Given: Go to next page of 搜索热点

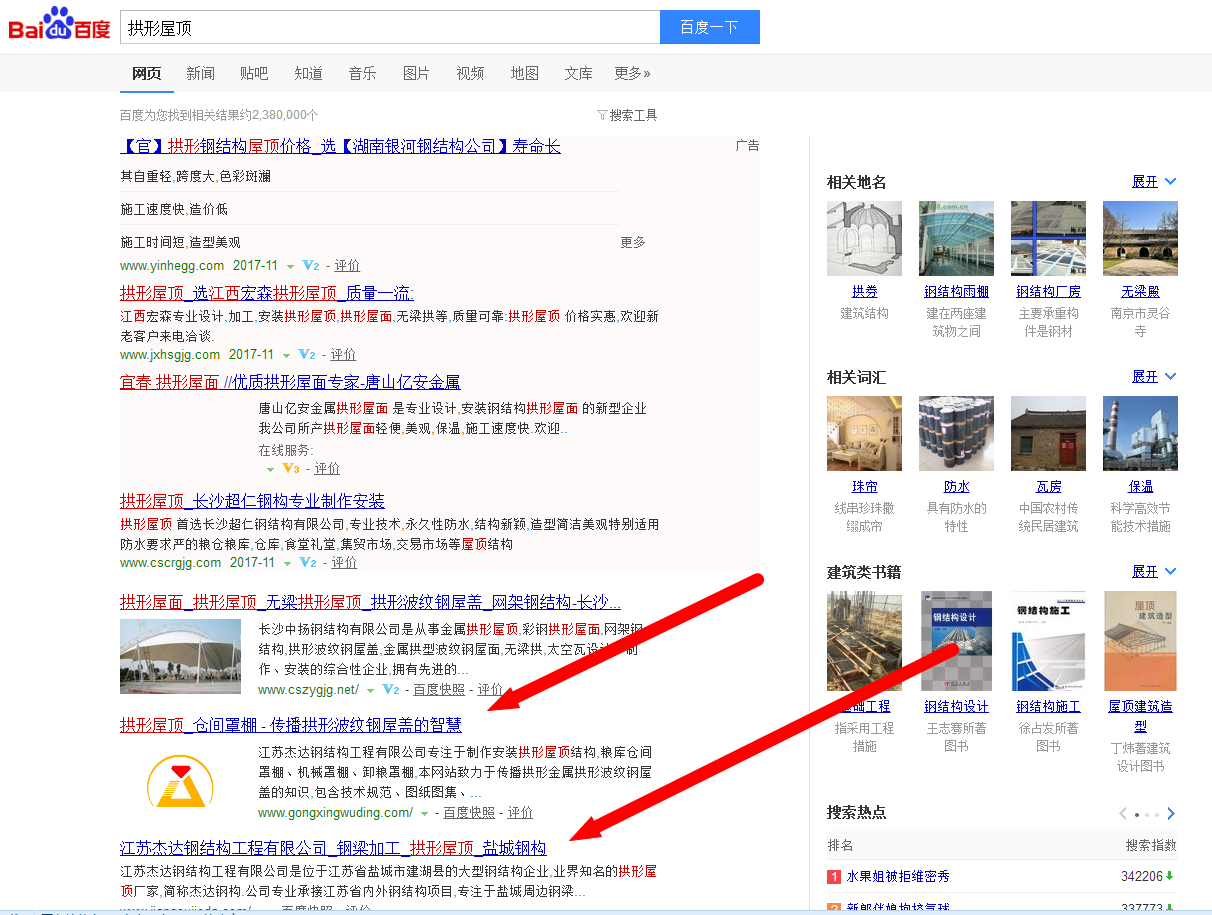Looking at the screenshot, I should coord(1171,813).
